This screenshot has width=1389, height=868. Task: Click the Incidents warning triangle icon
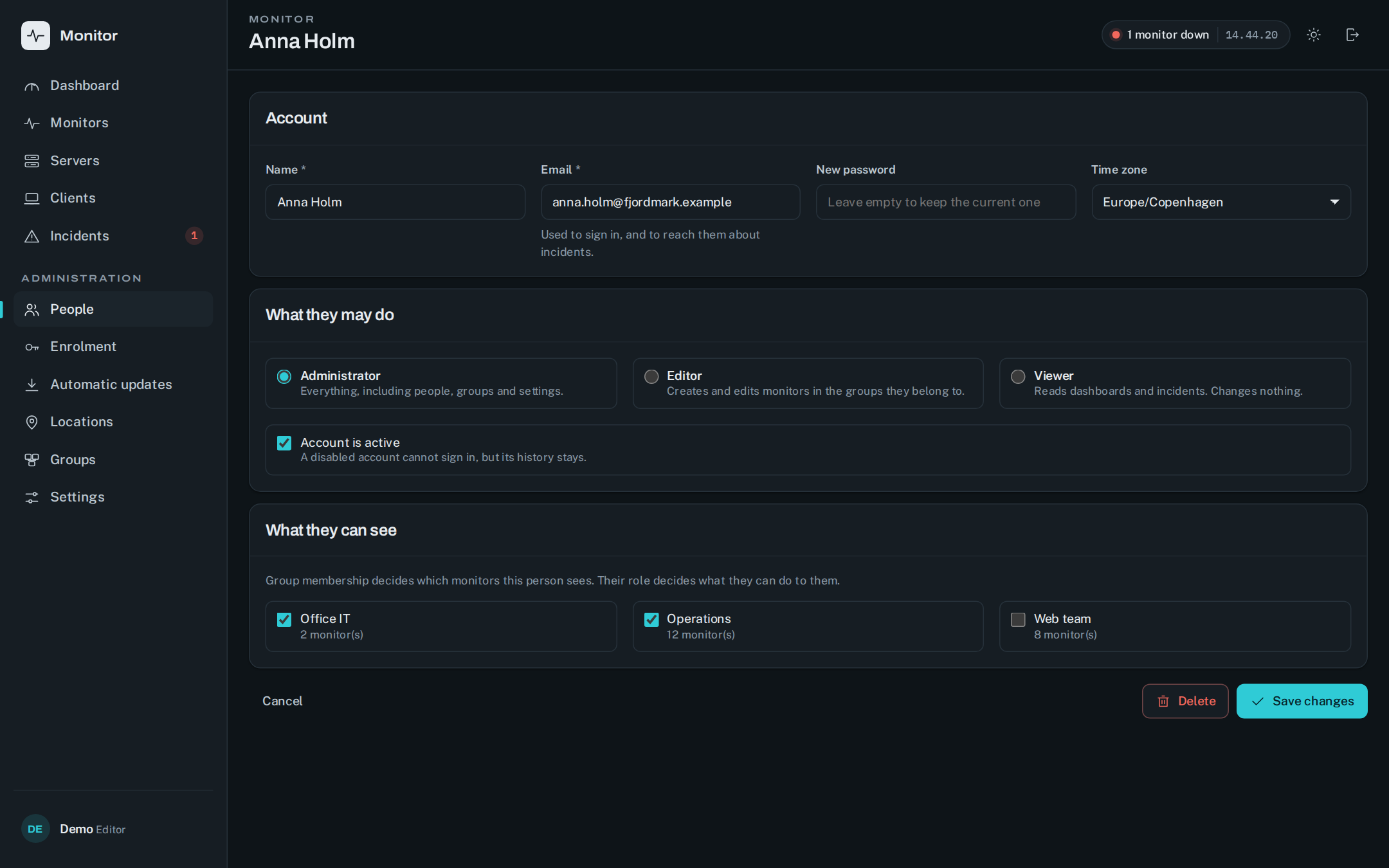coord(32,236)
